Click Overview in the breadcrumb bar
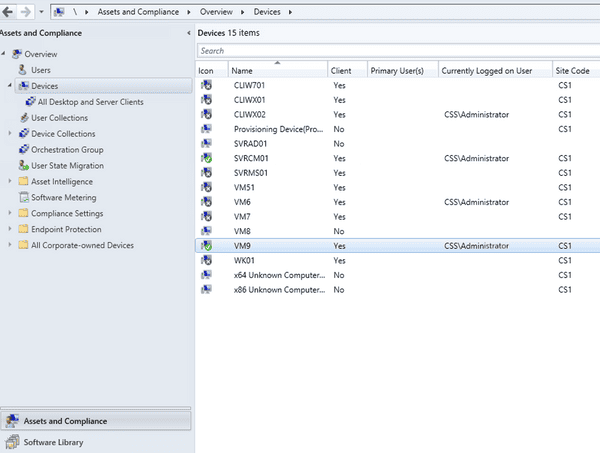The width and height of the screenshot is (600, 453). pyautogui.click(x=216, y=12)
